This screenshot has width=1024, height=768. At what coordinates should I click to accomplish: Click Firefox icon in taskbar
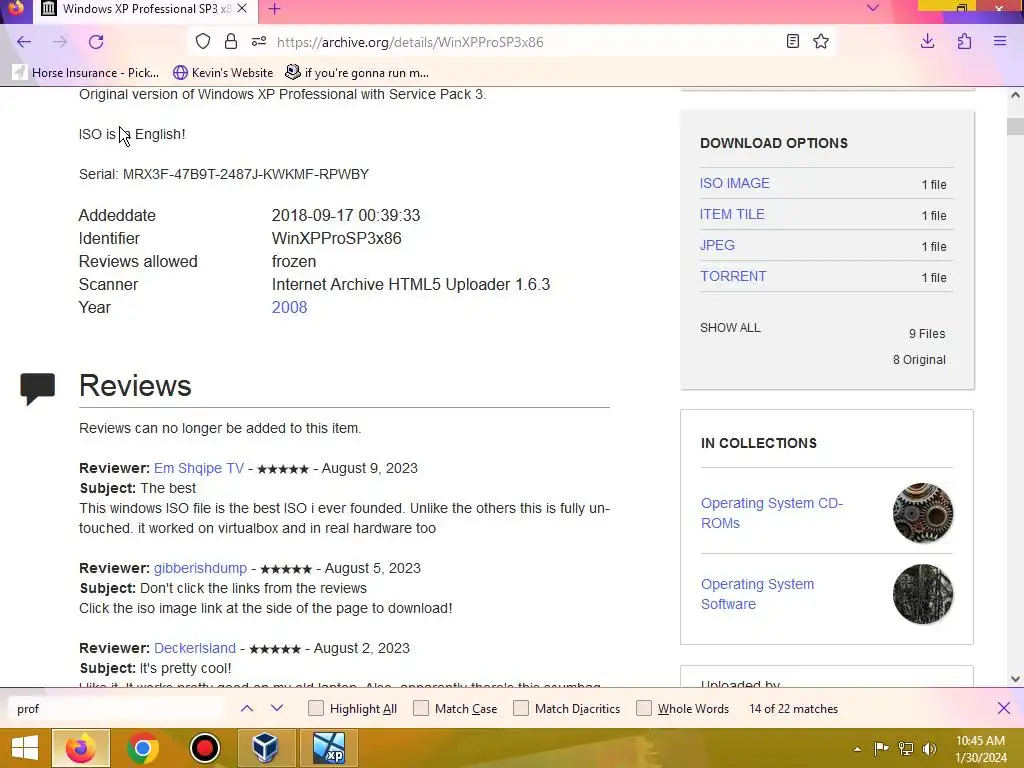click(x=81, y=748)
